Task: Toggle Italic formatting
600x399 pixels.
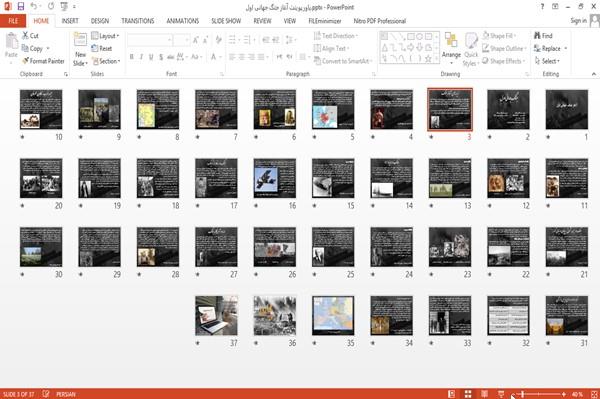Action: pyautogui.click(x=141, y=57)
